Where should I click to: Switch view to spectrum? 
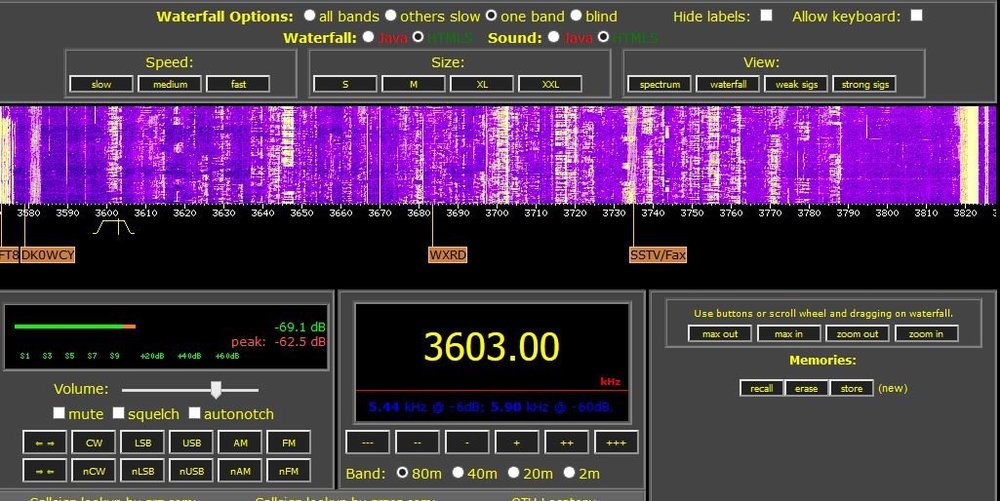coord(659,84)
